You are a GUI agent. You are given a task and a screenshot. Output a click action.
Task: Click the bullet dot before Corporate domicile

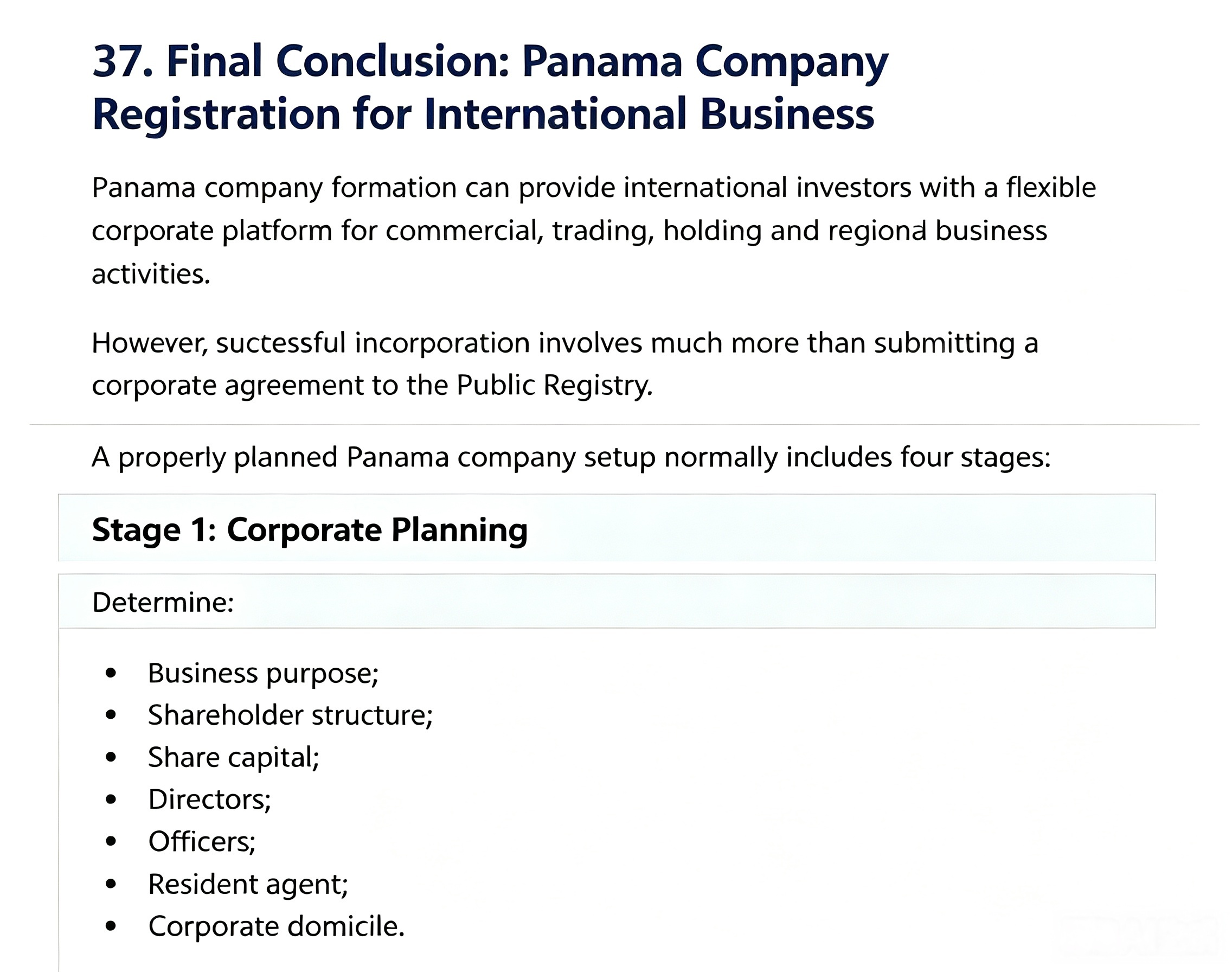tap(111, 926)
